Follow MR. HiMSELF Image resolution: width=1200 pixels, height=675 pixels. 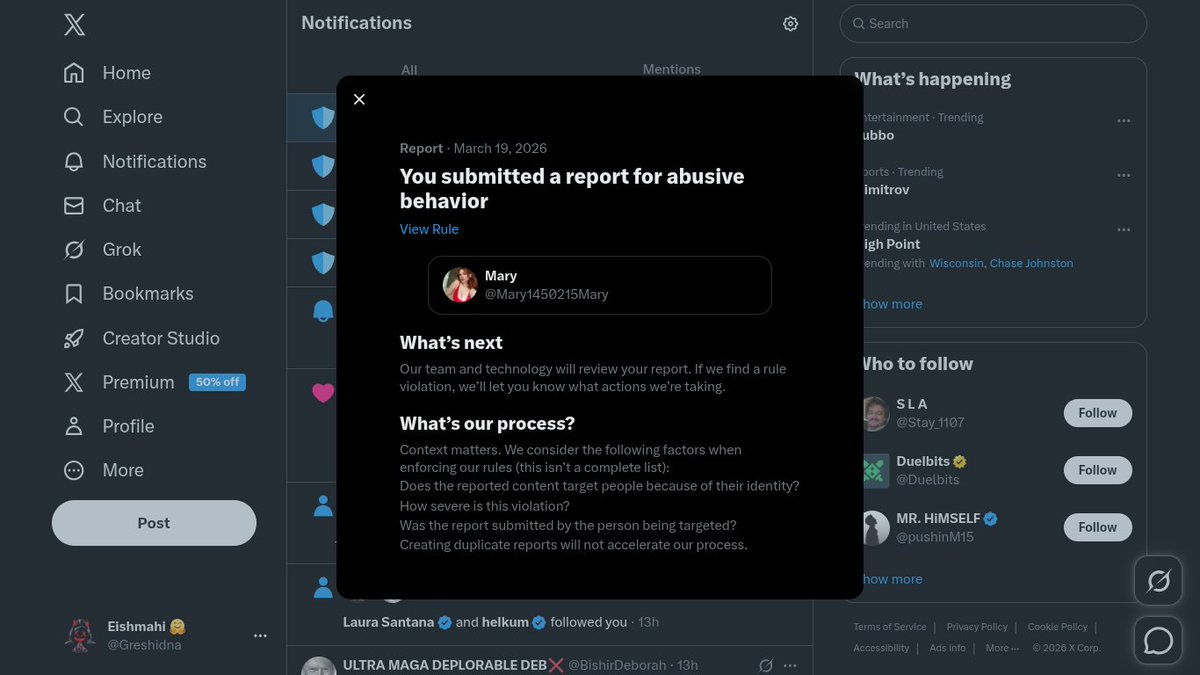1097,527
